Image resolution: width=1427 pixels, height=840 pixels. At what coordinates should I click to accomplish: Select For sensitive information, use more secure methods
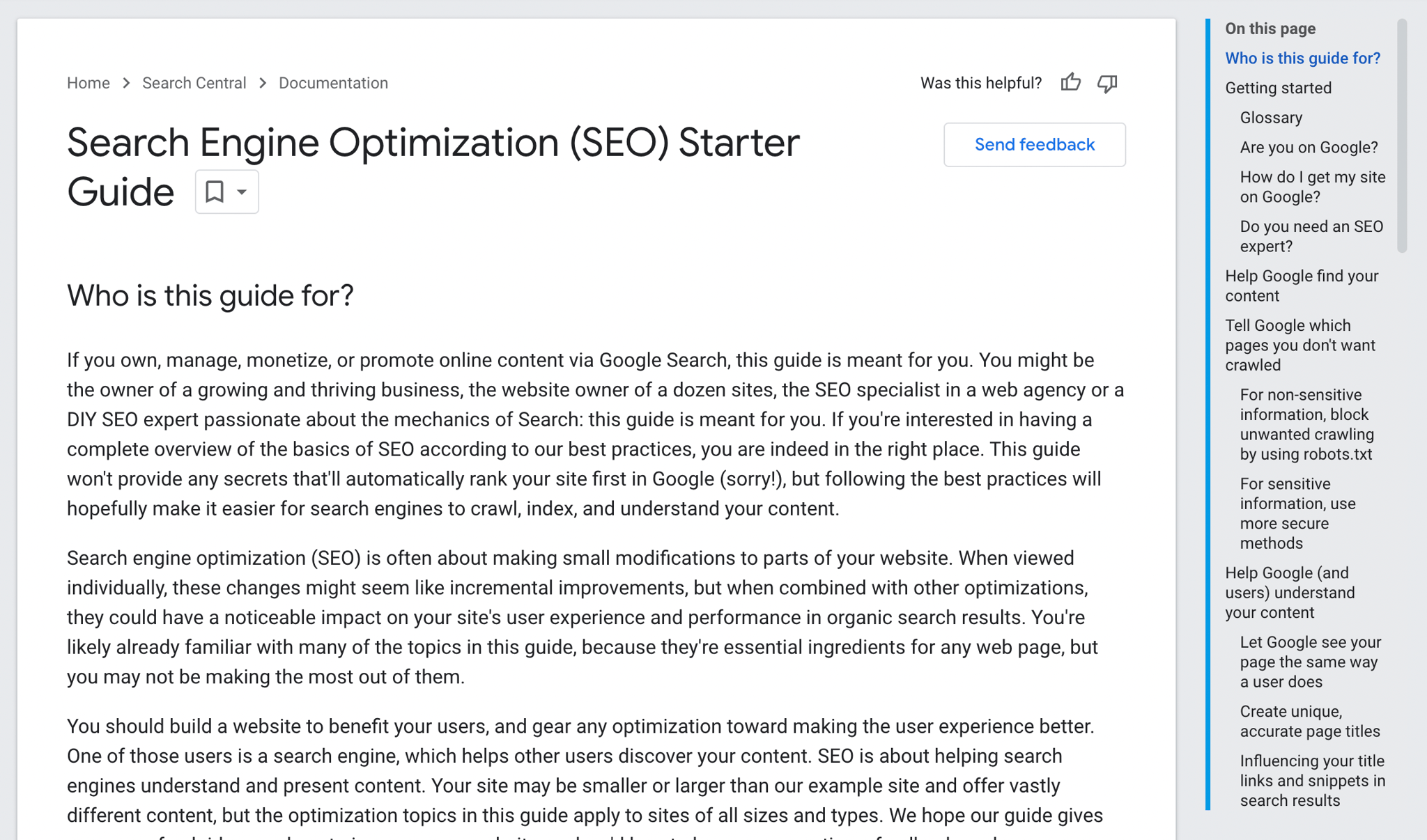[1297, 513]
